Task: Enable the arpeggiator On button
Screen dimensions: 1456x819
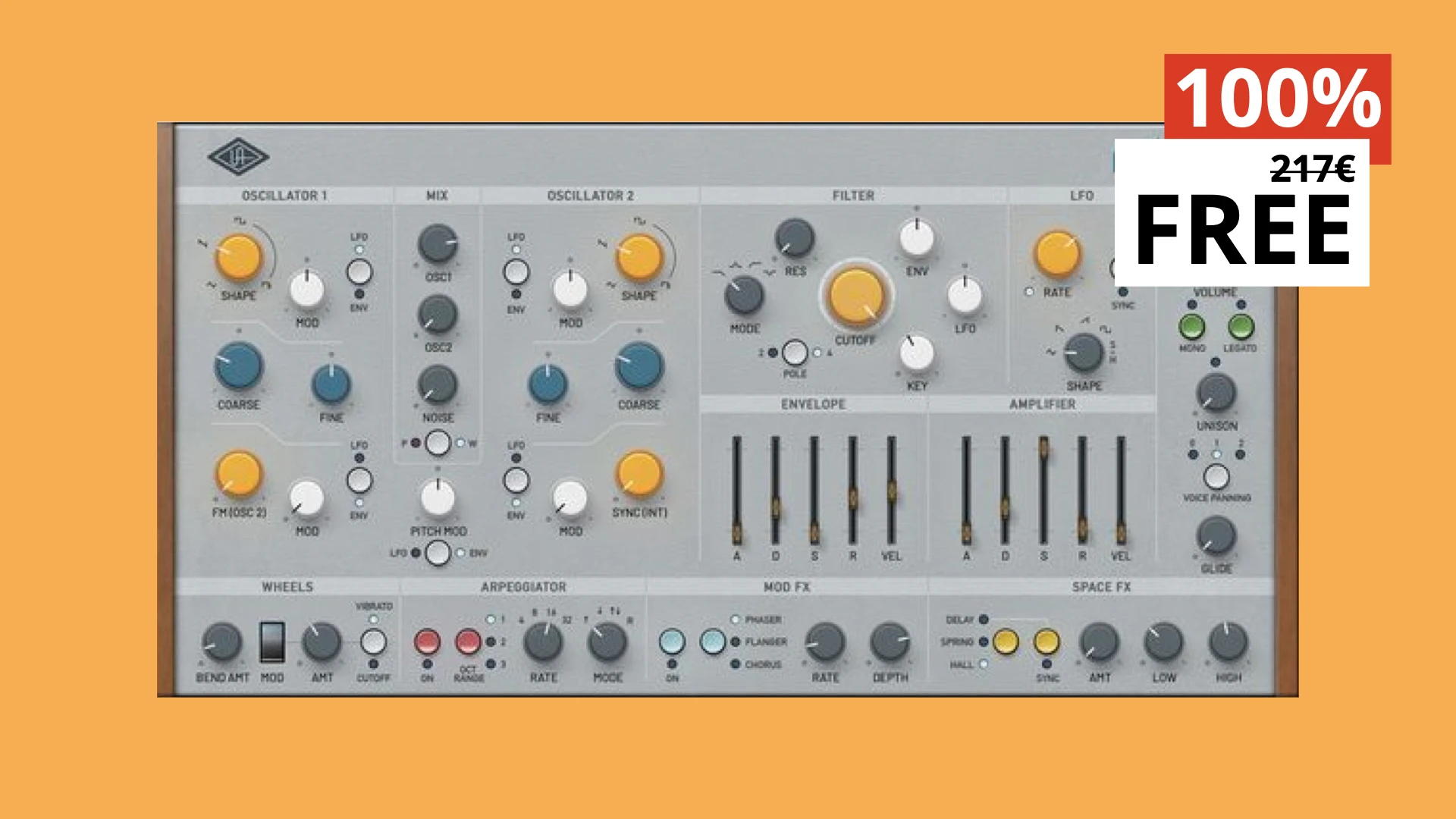Action: 427,642
